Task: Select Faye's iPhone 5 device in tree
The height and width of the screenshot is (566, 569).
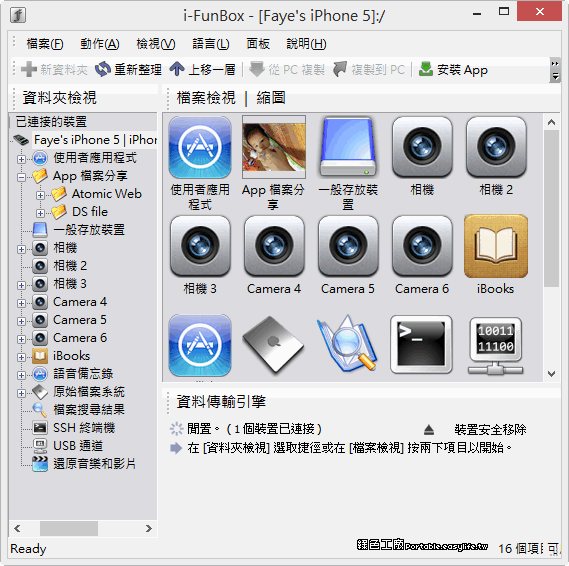Action: tap(95, 140)
